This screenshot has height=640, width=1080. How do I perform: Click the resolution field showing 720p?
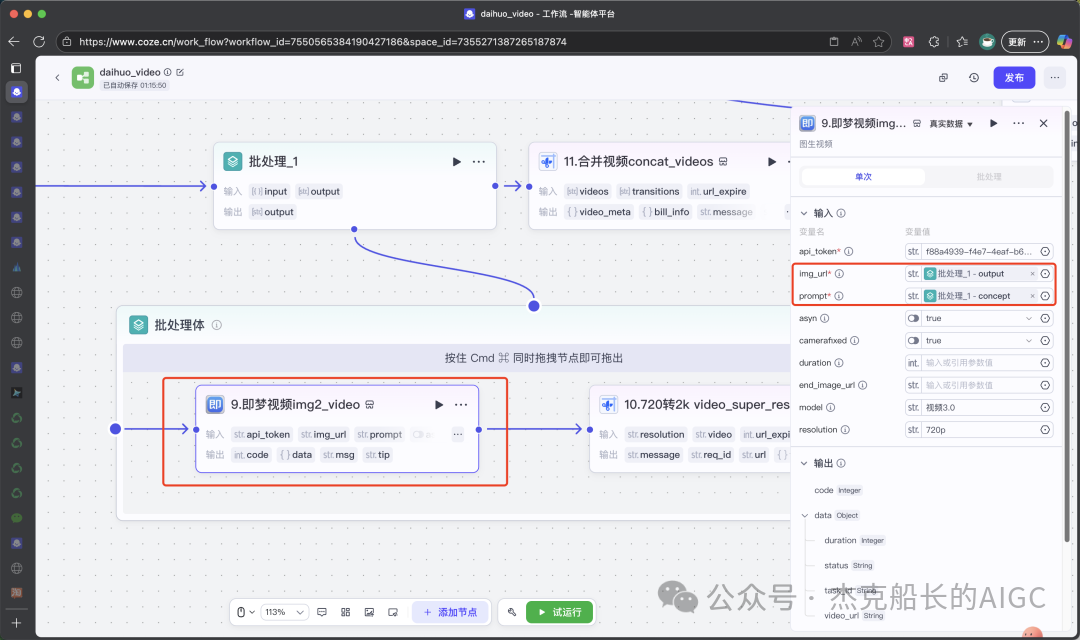pos(979,430)
